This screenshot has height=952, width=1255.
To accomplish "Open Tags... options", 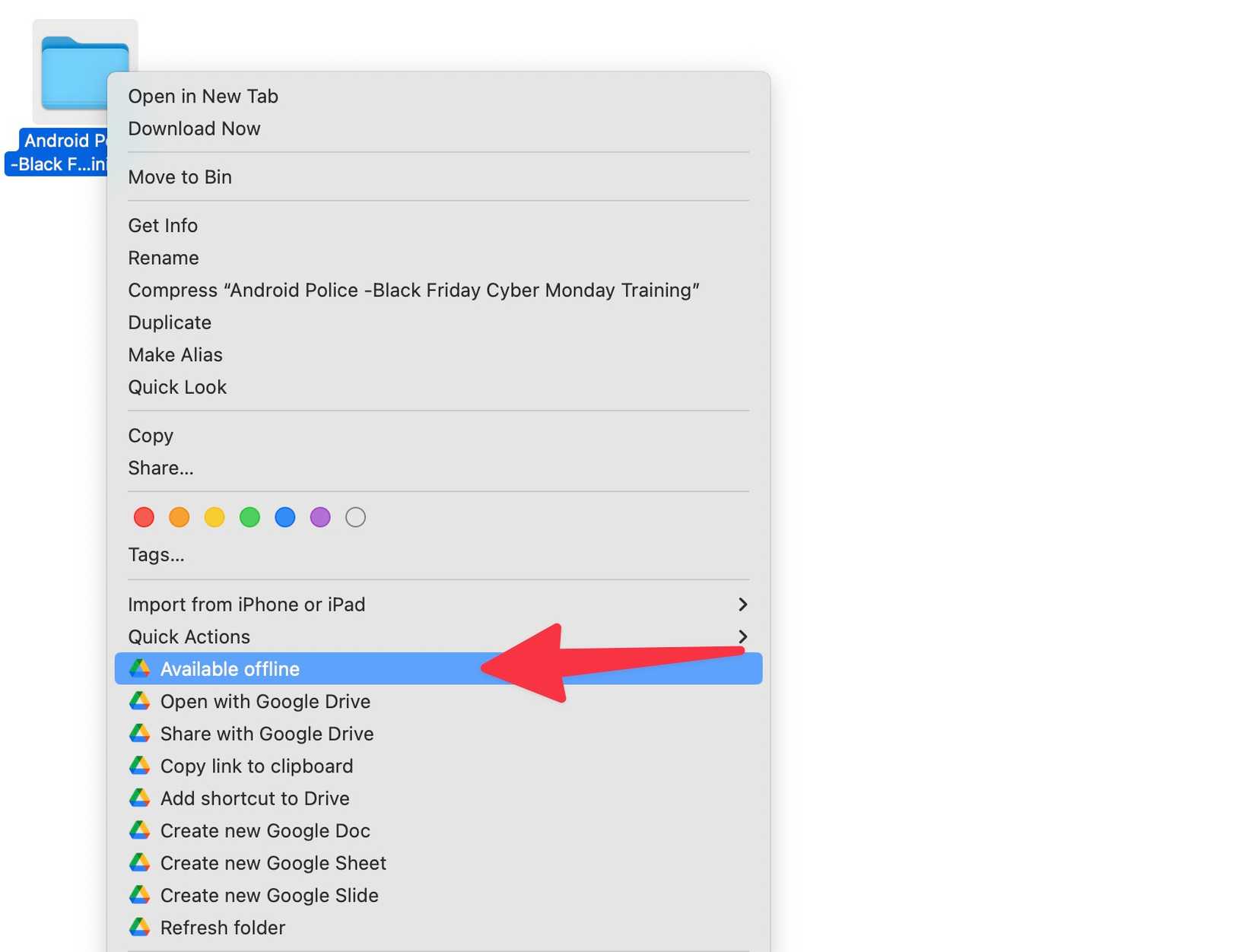I will (156, 554).
